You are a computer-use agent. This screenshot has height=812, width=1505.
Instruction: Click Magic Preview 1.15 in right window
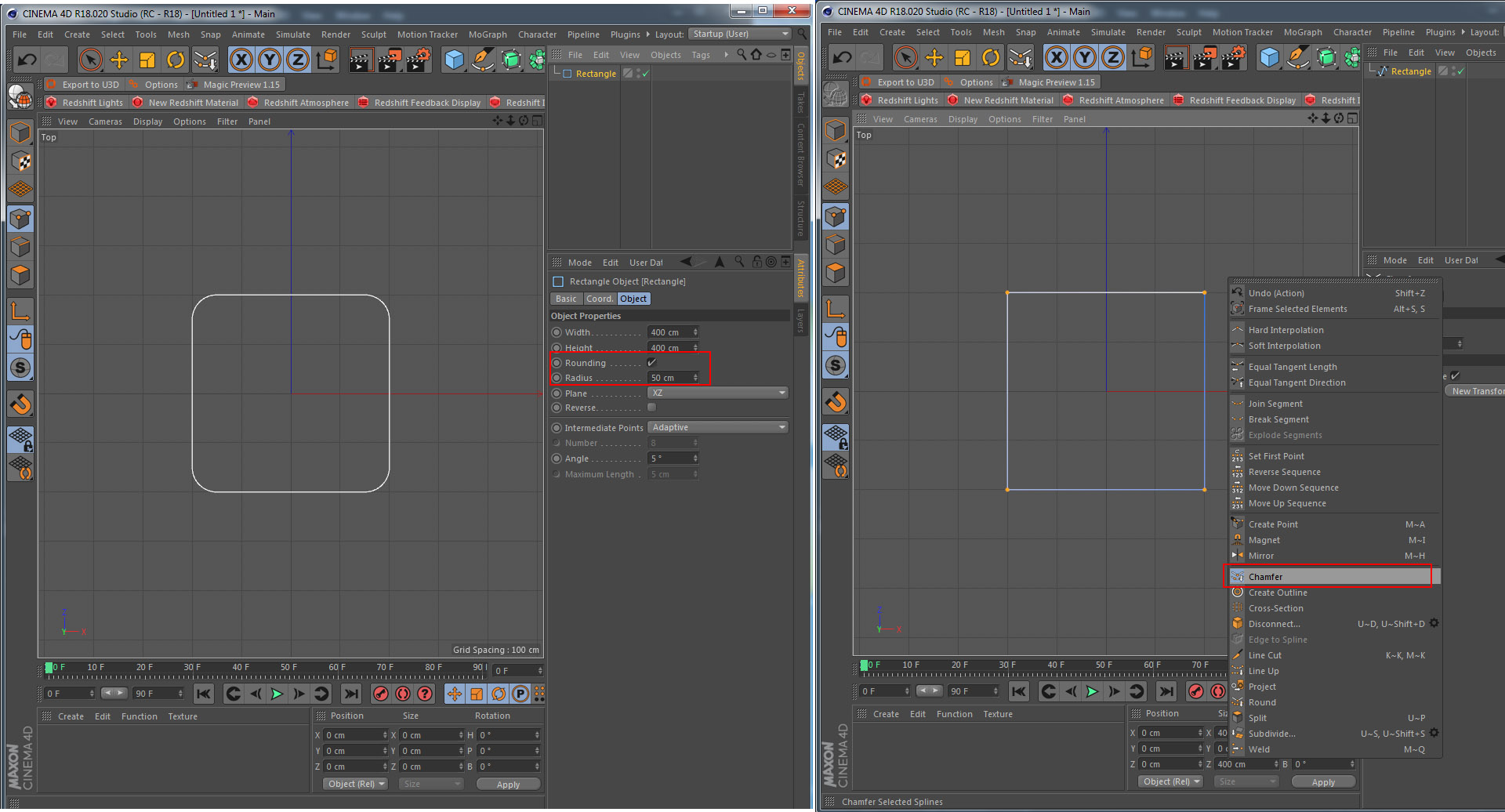1048,82
